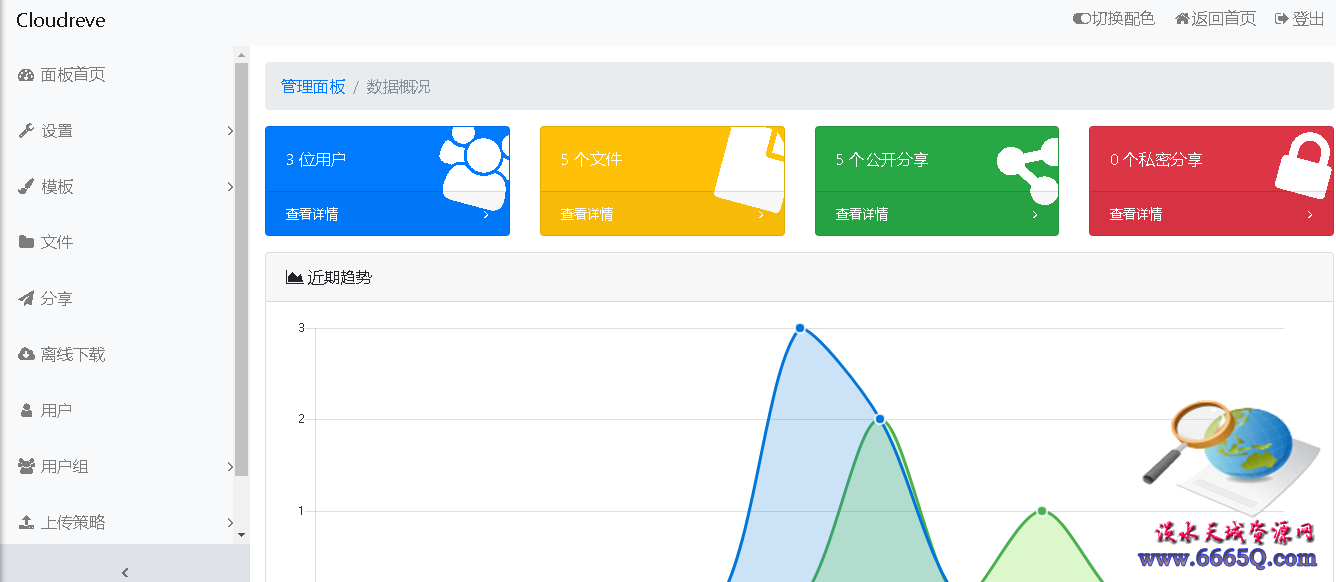This screenshot has width=1336, height=582.
Task: Click the green chart point at value 1
Action: (x=1042, y=511)
